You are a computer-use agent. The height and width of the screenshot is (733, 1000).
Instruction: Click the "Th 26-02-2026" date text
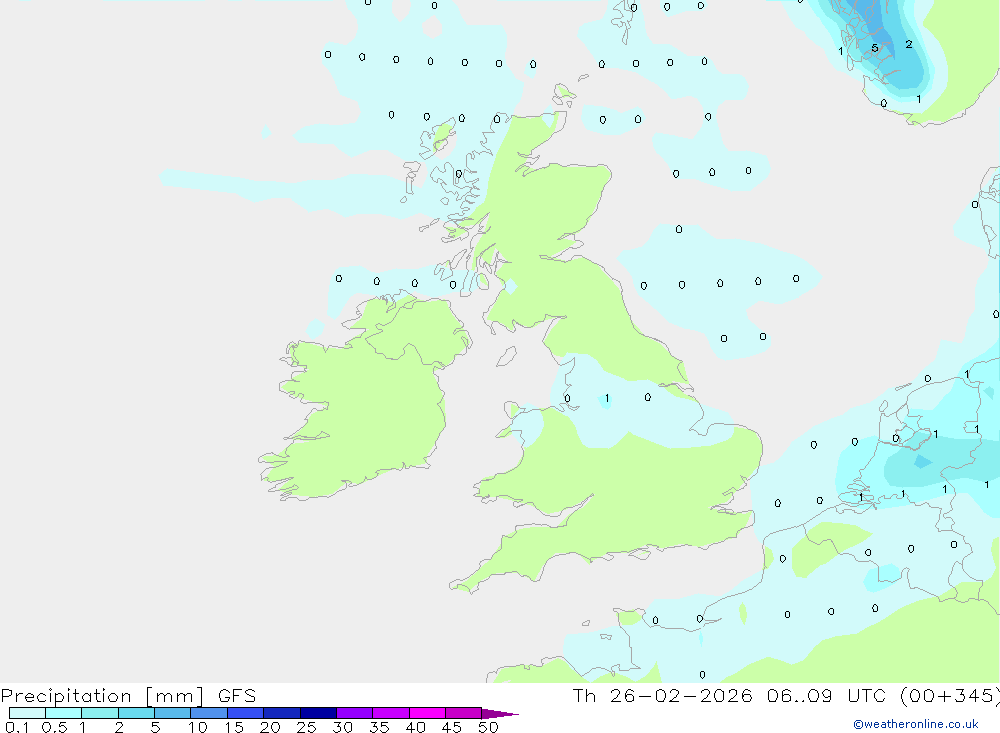[x=662, y=695]
